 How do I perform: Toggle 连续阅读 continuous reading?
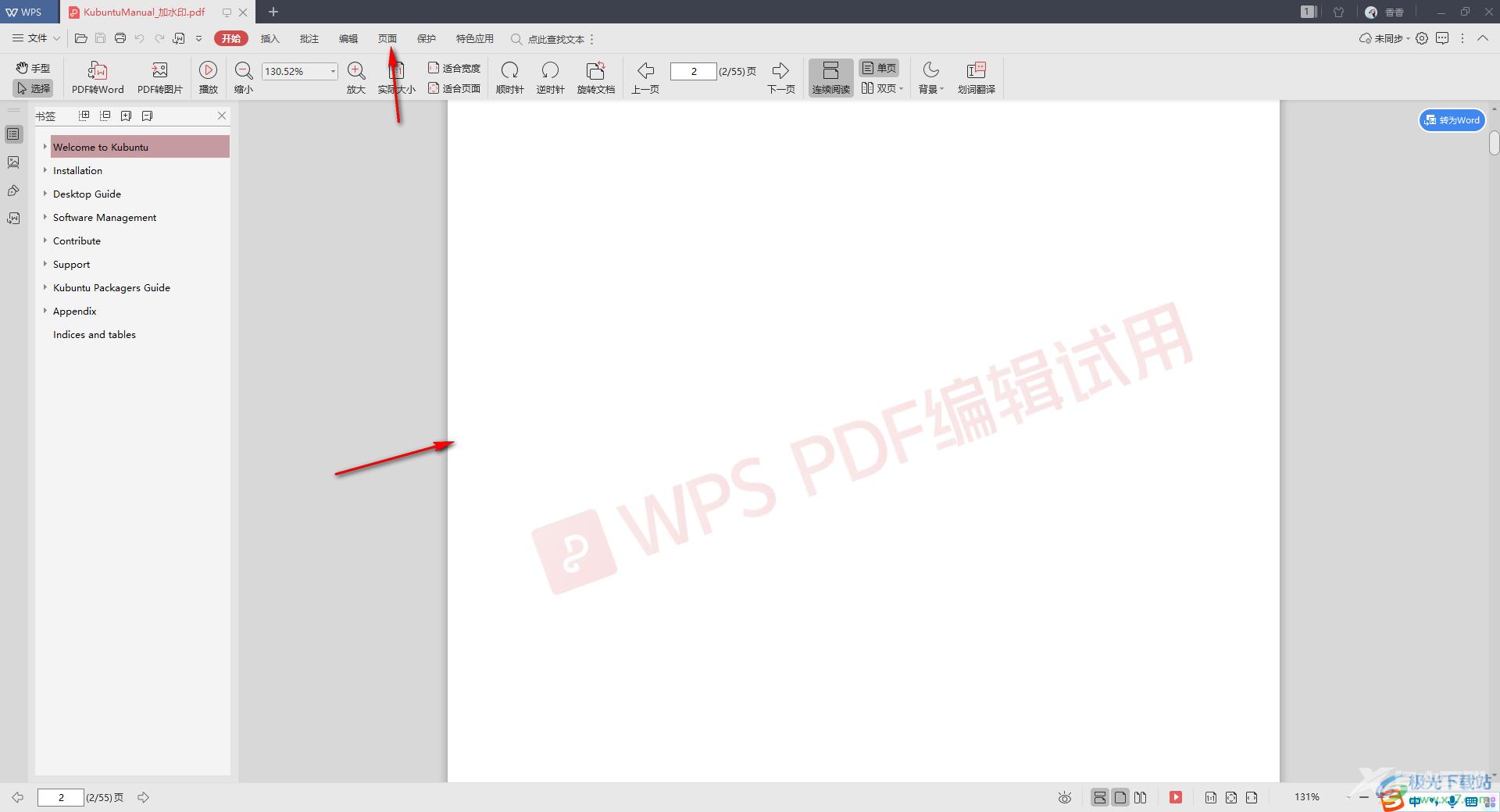click(830, 78)
